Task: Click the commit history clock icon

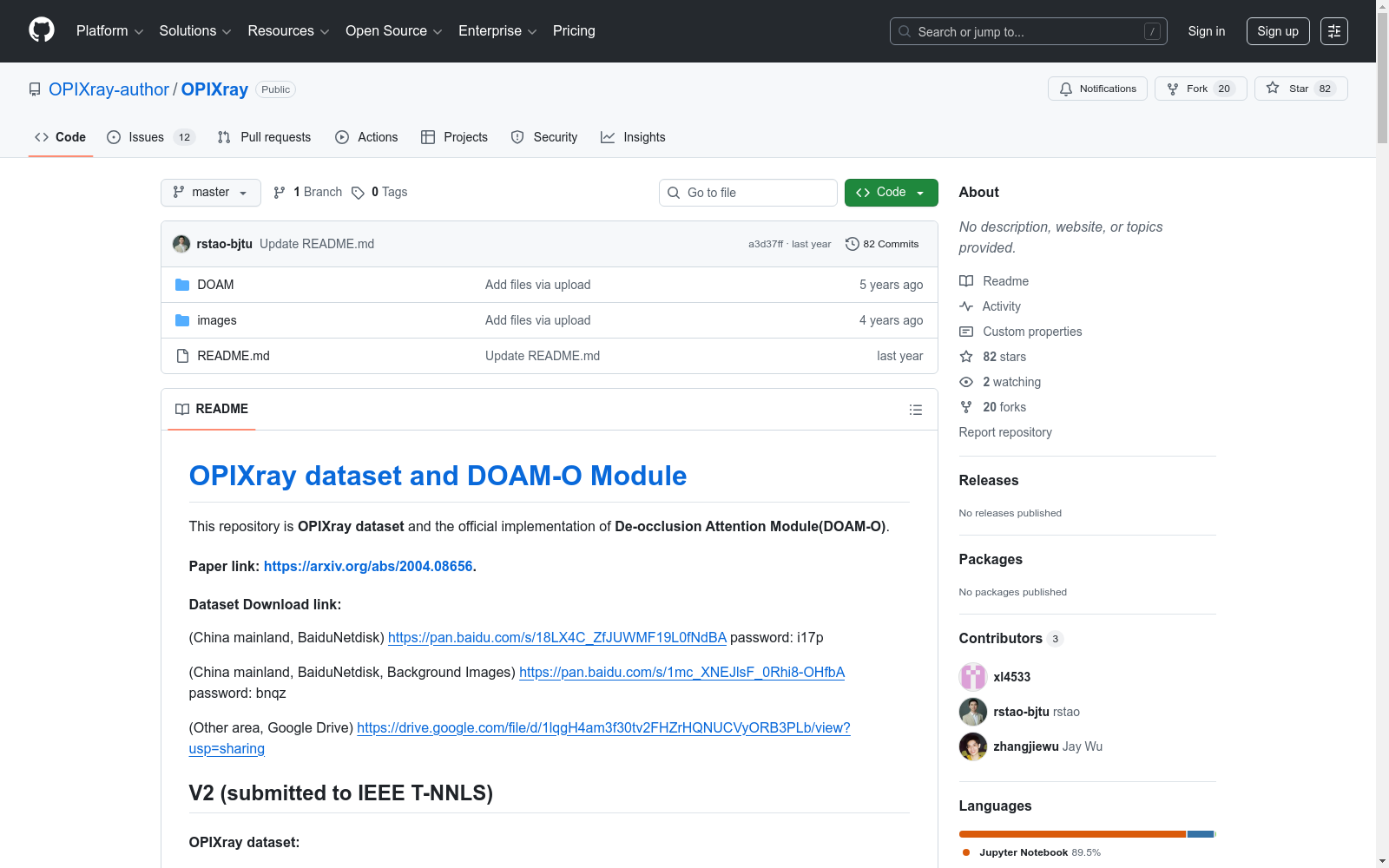Action: coord(852,244)
